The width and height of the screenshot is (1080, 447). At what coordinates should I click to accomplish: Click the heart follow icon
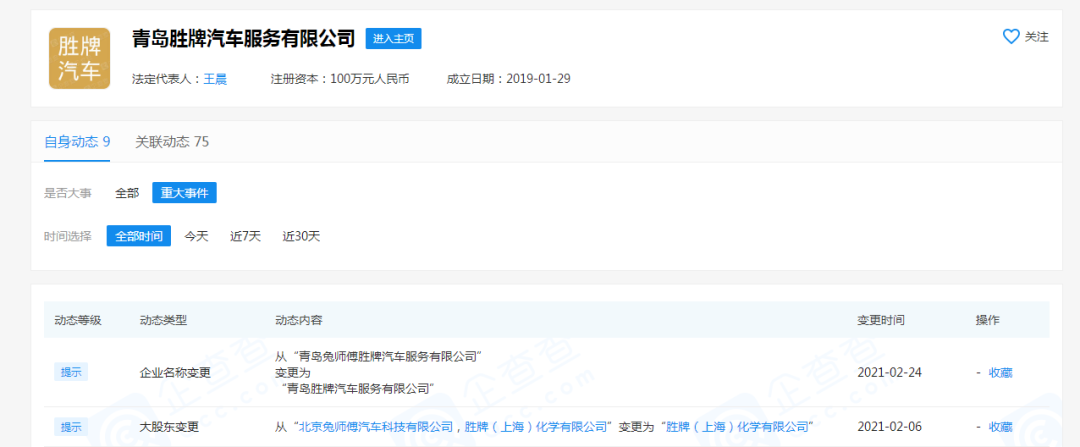[1010, 37]
